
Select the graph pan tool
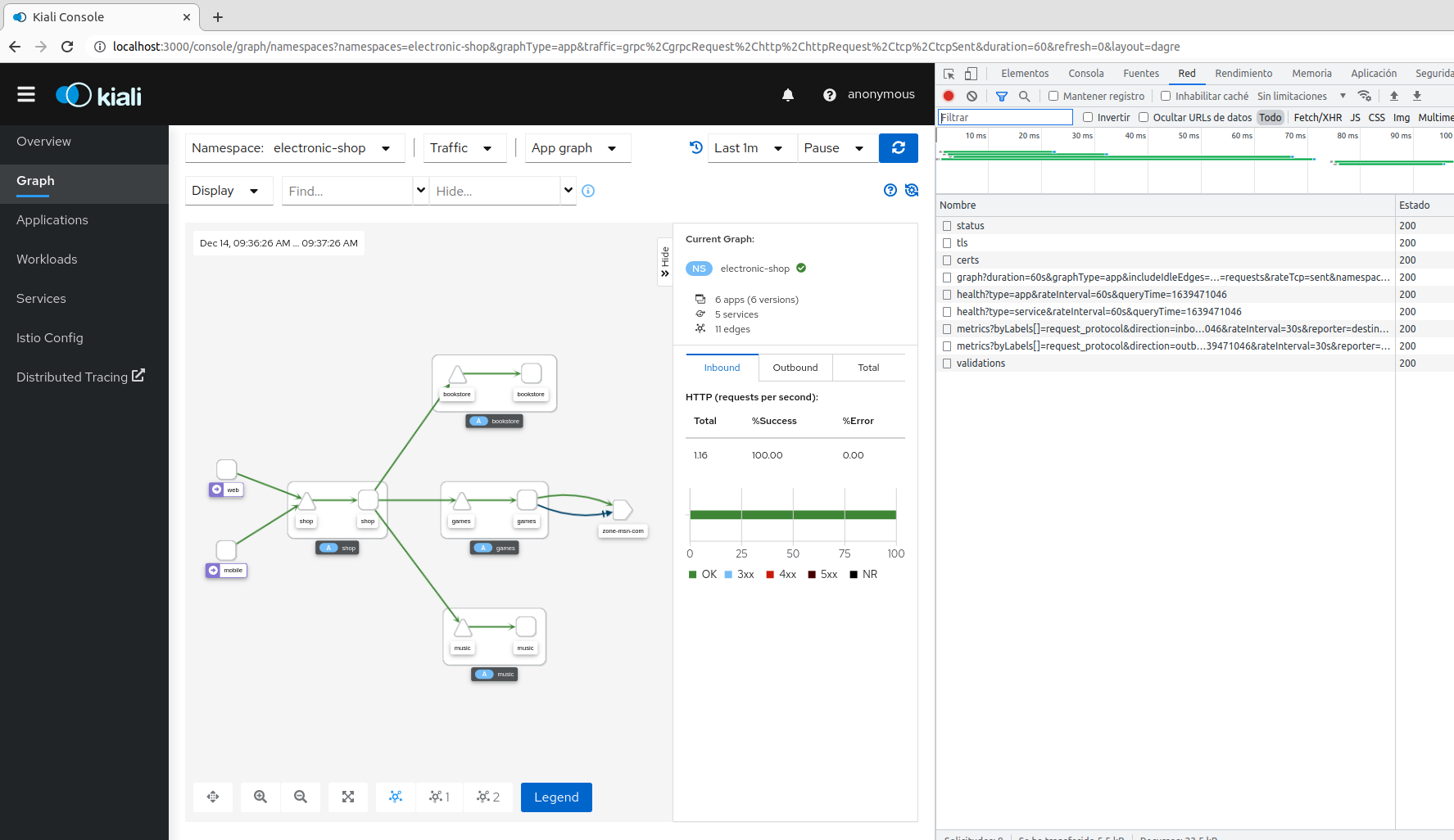pos(212,797)
